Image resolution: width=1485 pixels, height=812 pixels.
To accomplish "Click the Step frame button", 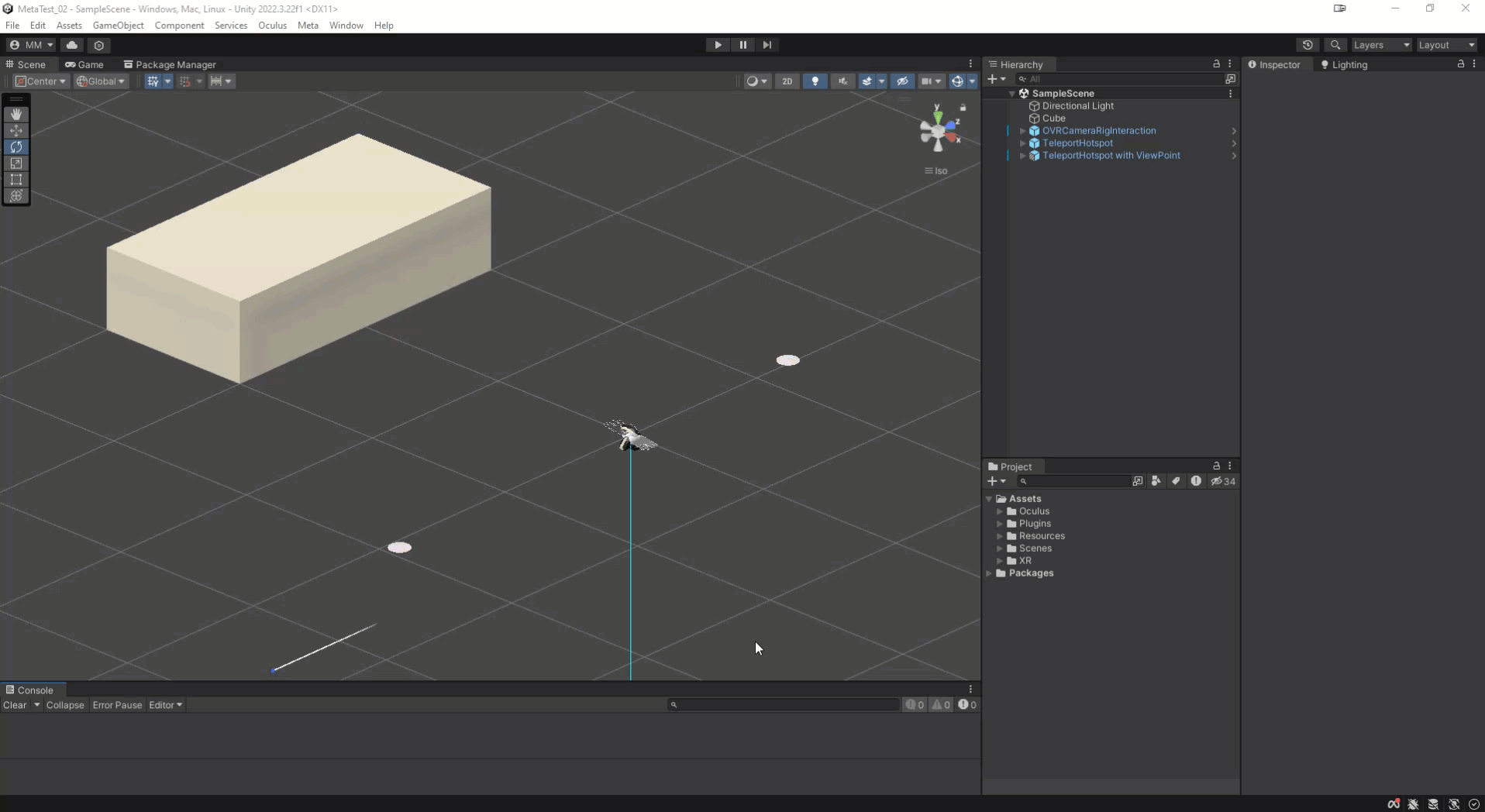I will pos(767,45).
